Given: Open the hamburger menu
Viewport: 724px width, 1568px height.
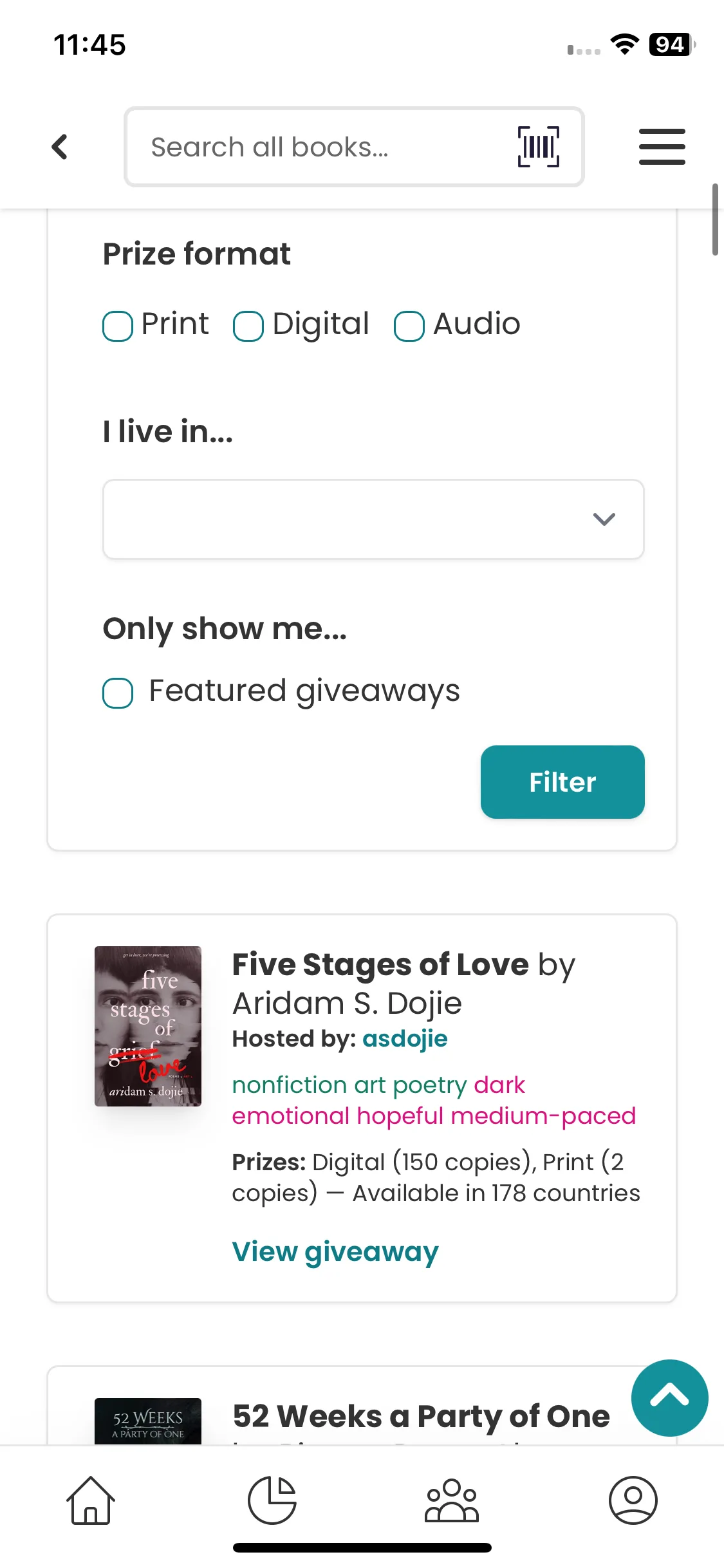Looking at the screenshot, I should coord(662,147).
